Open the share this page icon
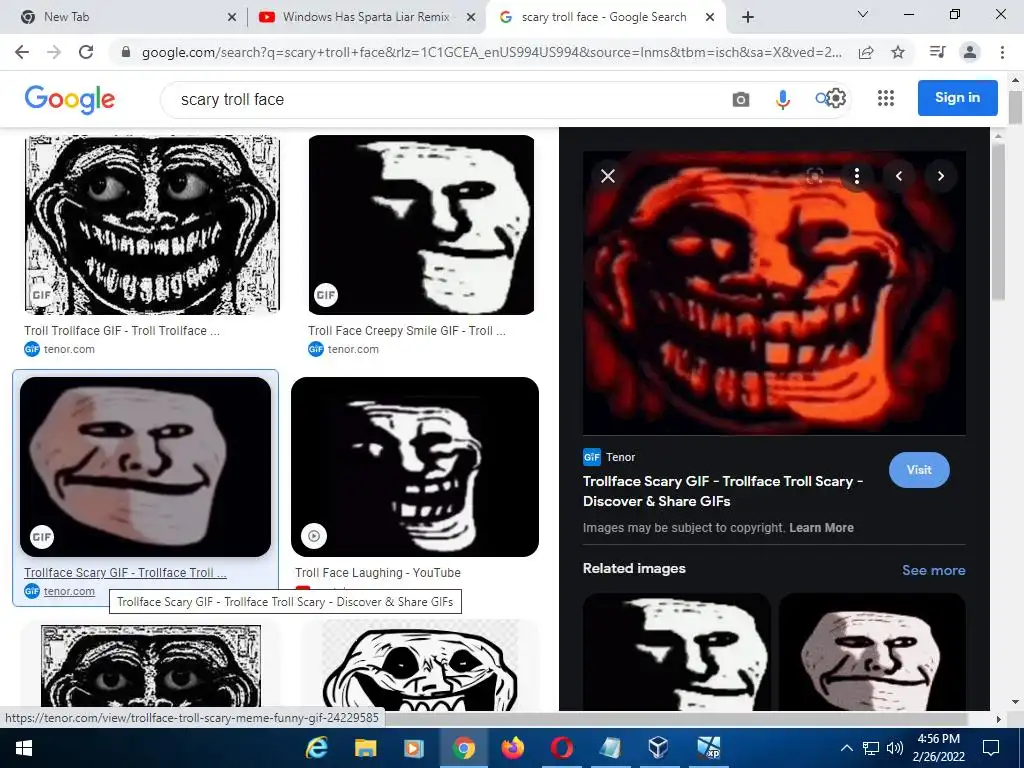This screenshot has width=1024, height=768. [x=866, y=52]
